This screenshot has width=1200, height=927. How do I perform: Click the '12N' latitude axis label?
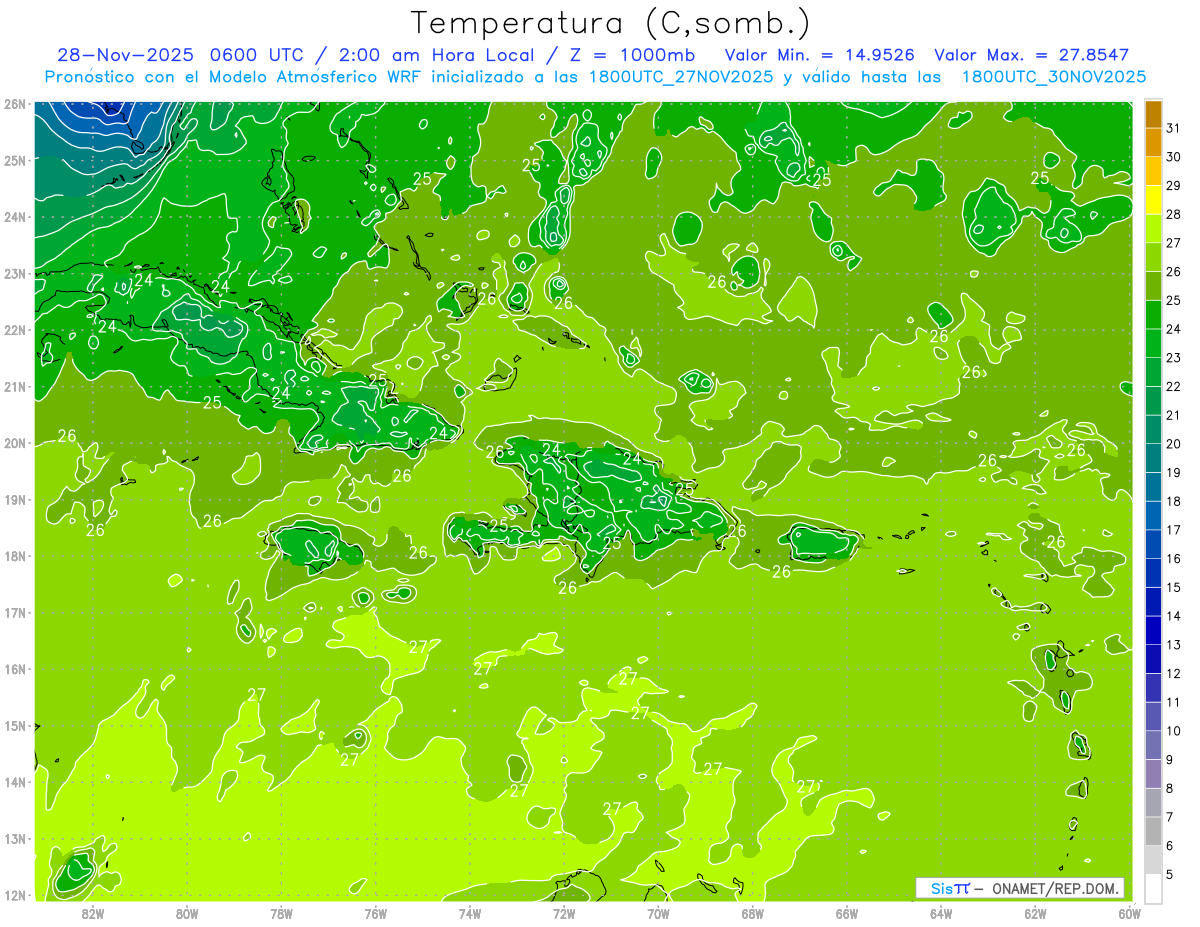pos(15,896)
